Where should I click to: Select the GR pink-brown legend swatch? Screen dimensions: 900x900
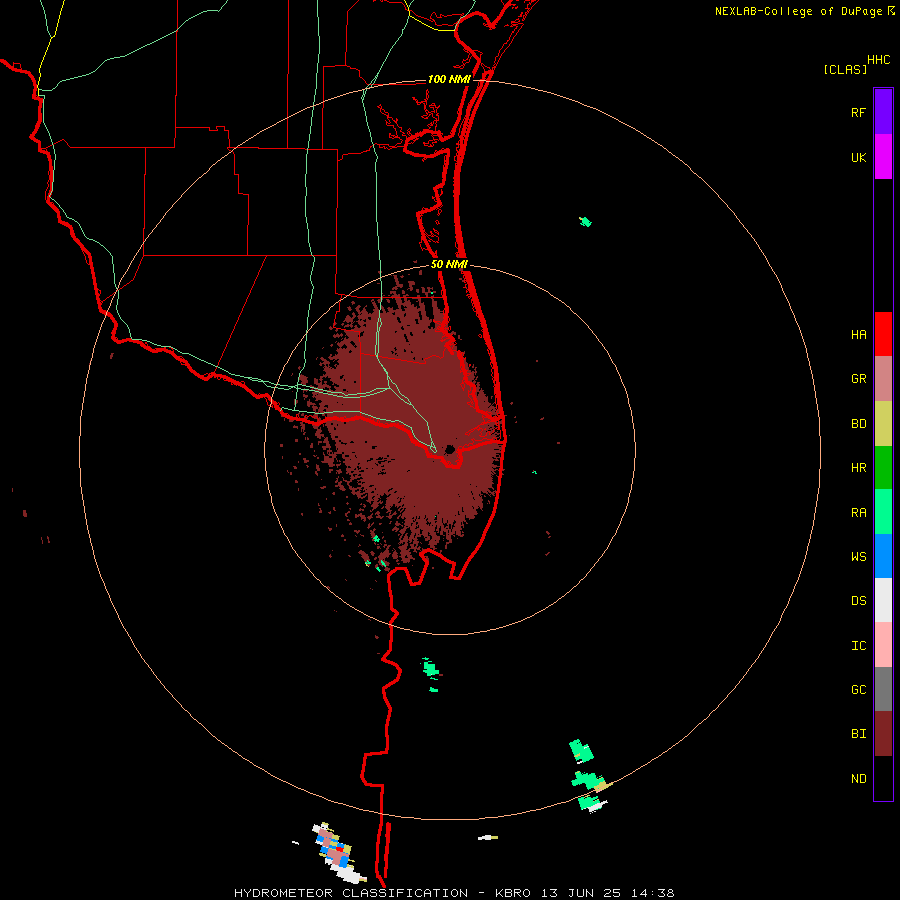coord(883,378)
